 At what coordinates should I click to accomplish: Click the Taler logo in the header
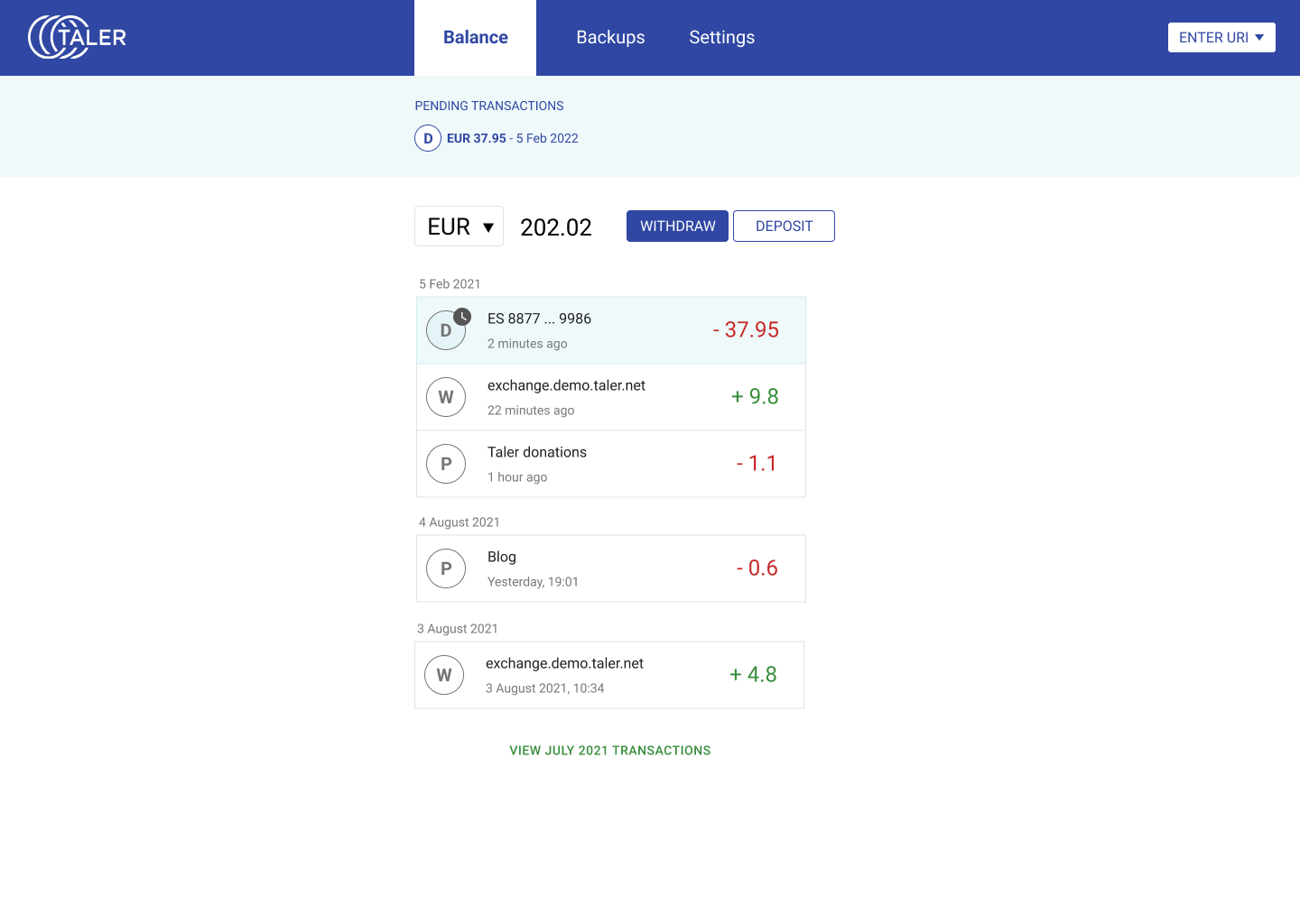[x=78, y=37]
